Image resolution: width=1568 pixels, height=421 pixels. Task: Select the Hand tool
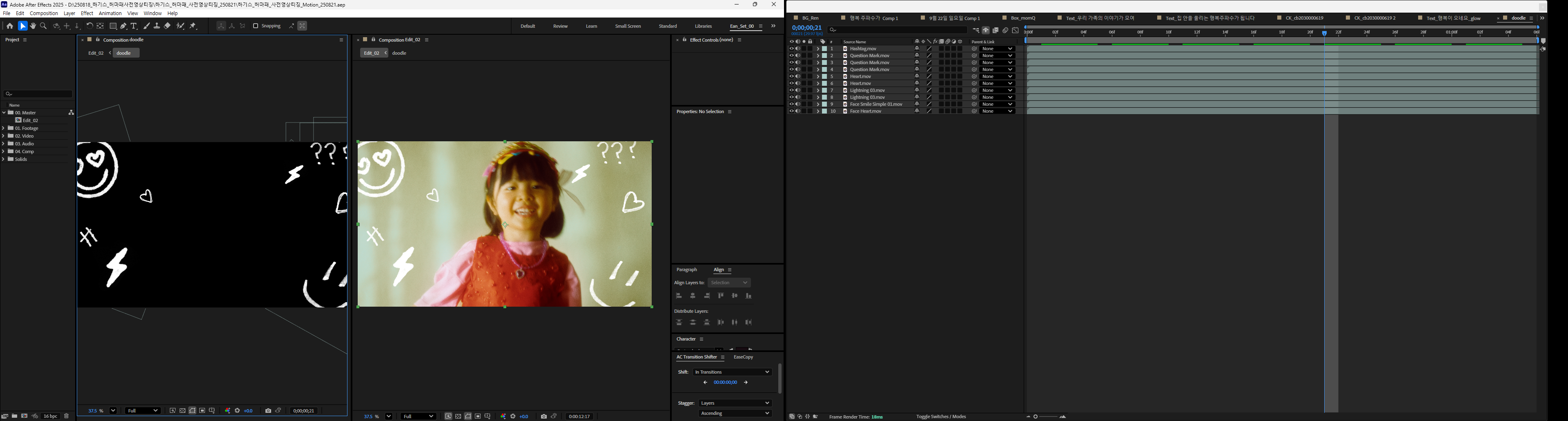tap(33, 26)
